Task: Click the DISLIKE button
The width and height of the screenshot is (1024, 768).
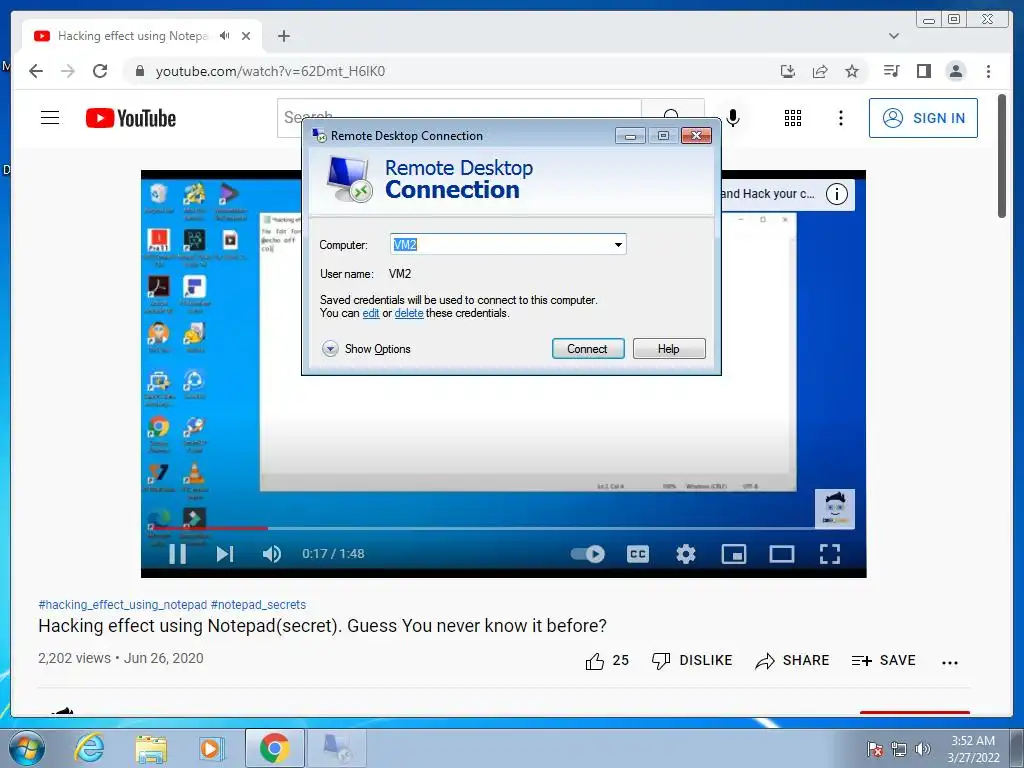Action: pos(692,661)
